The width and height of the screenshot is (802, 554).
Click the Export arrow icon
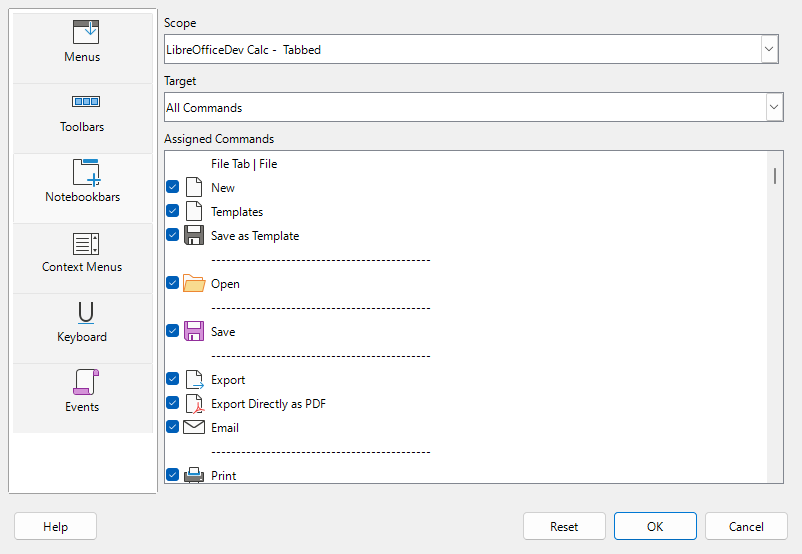click(x=194, y=380)
